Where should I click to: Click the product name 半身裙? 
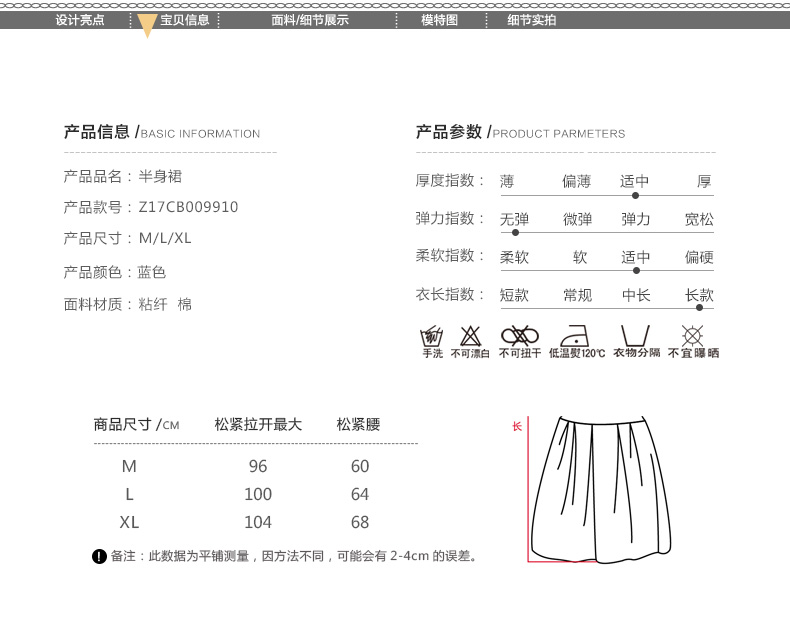pyautogui.click(x=160, y=176)
